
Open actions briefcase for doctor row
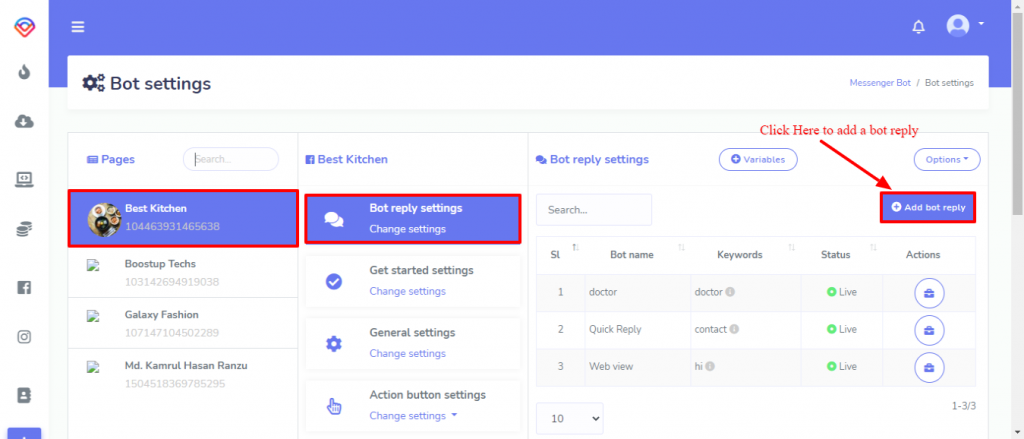[x=929, y=293]
